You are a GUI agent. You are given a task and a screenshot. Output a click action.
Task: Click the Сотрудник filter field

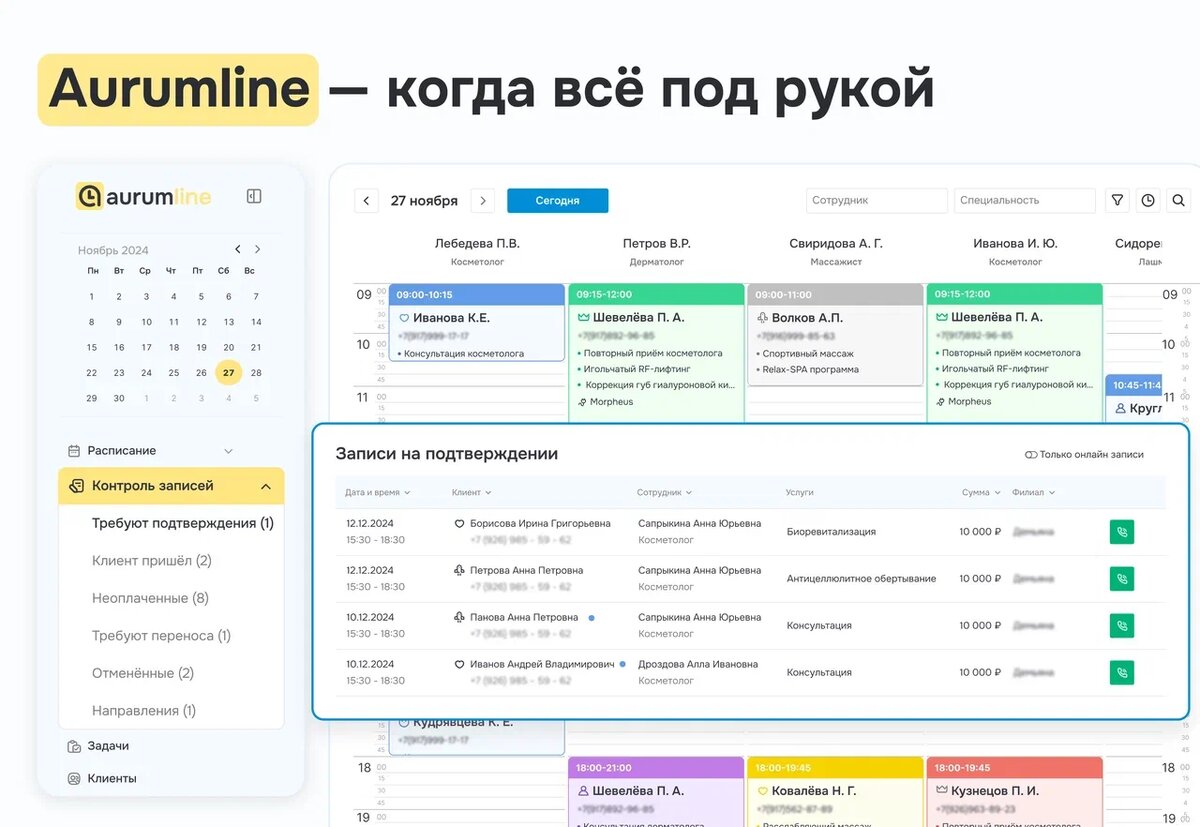point(877,200)
